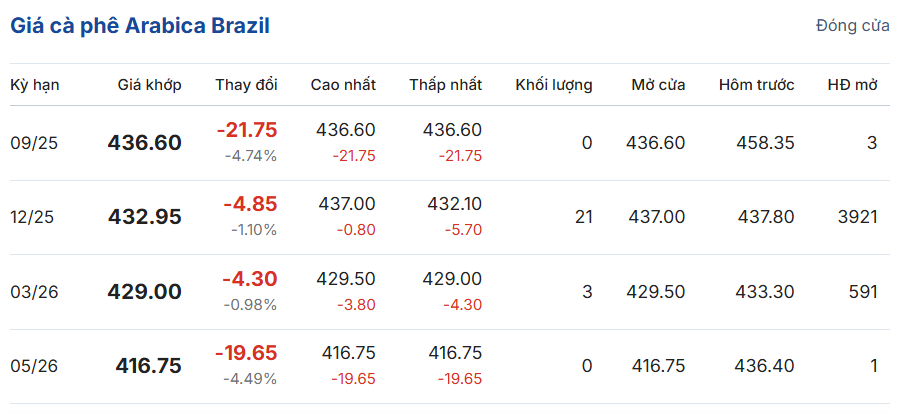The width and height of the screenshot is (903, 412).
Task: Click the 'Mở cửa' column header
Action: (x=658, y=85)
